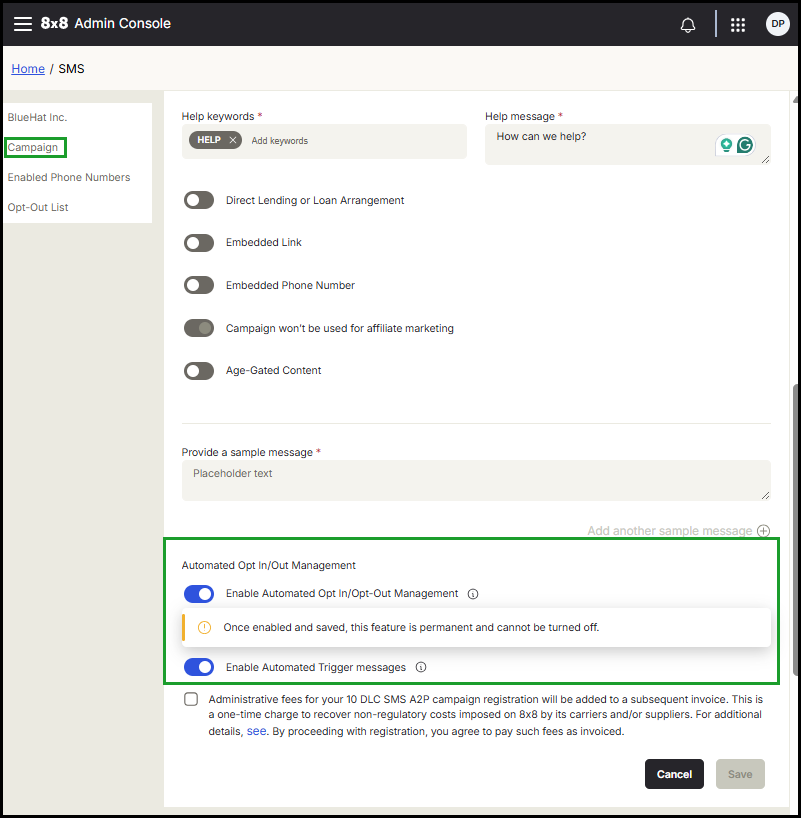Open the apps grid launcher

(x=737, y=25)
